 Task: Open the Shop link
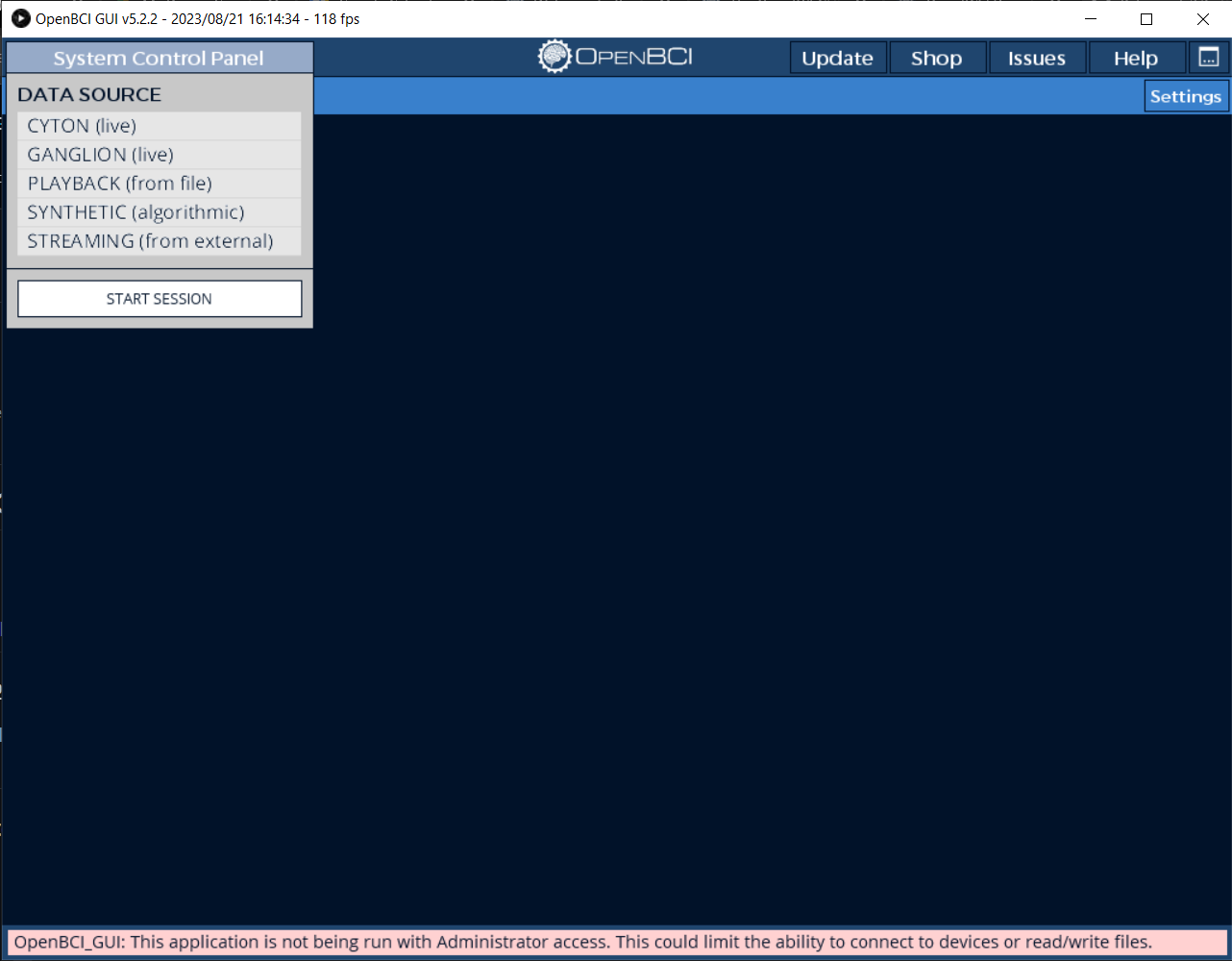pos(936,58)
